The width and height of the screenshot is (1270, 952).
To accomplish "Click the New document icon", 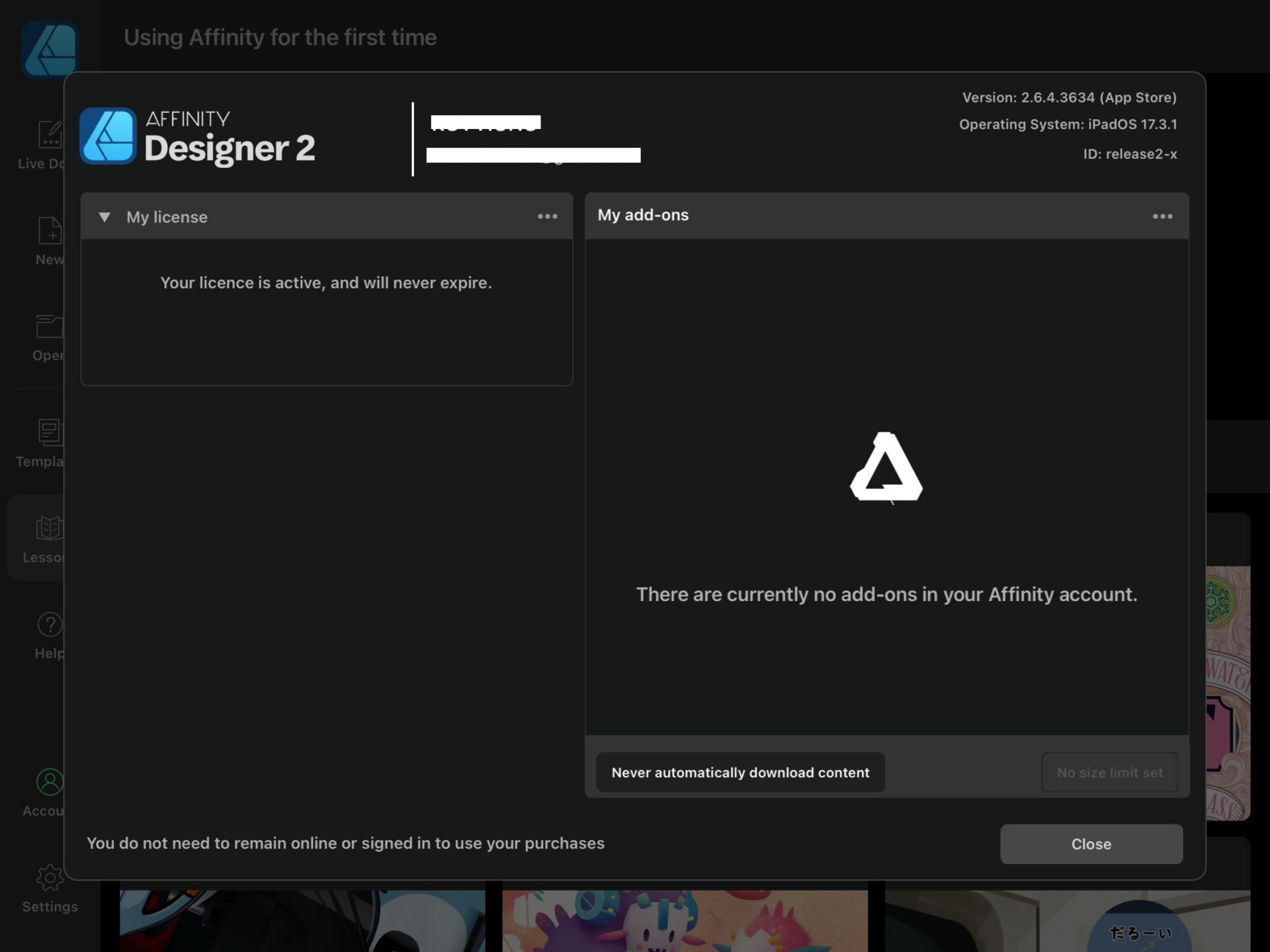I will point(50,231).
